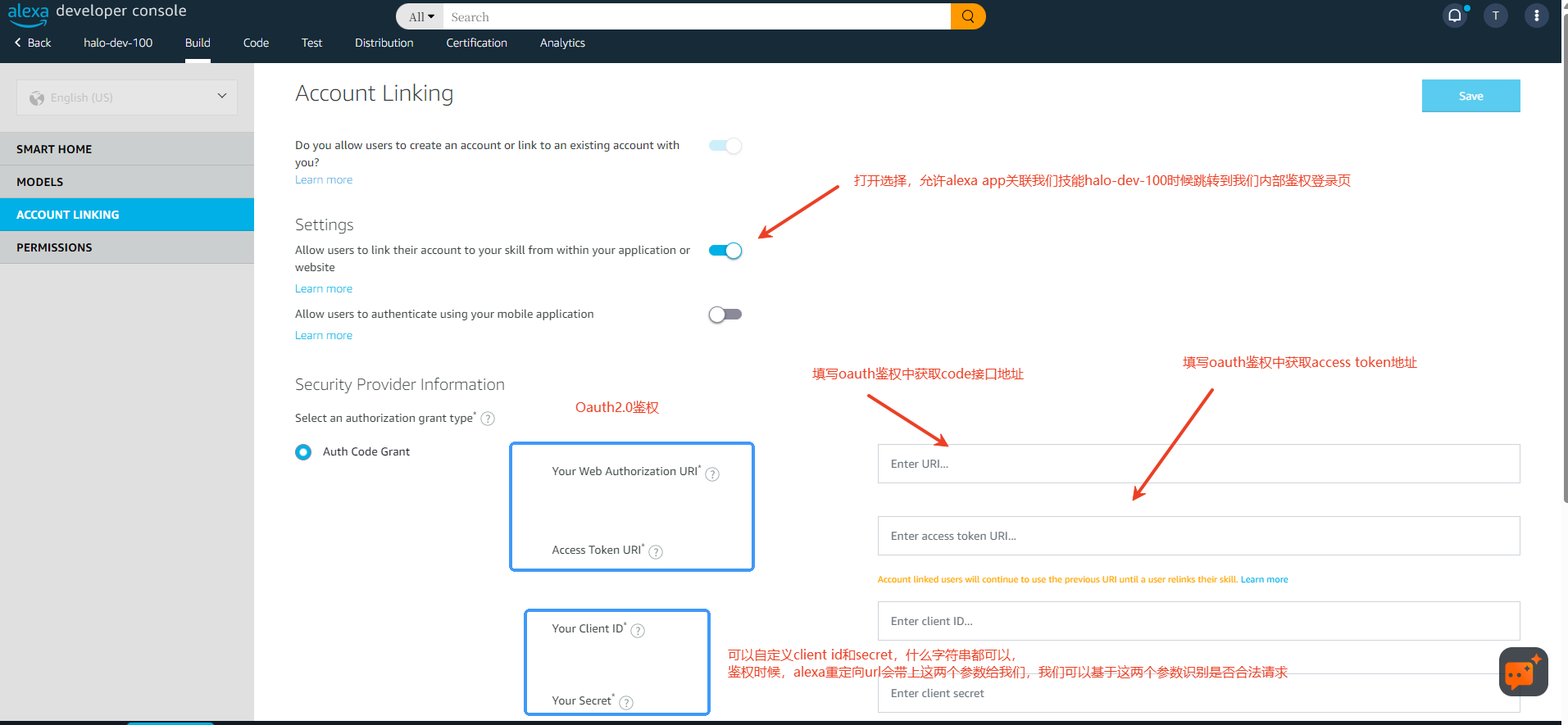Click help icon beside Your Client ID

638,630
